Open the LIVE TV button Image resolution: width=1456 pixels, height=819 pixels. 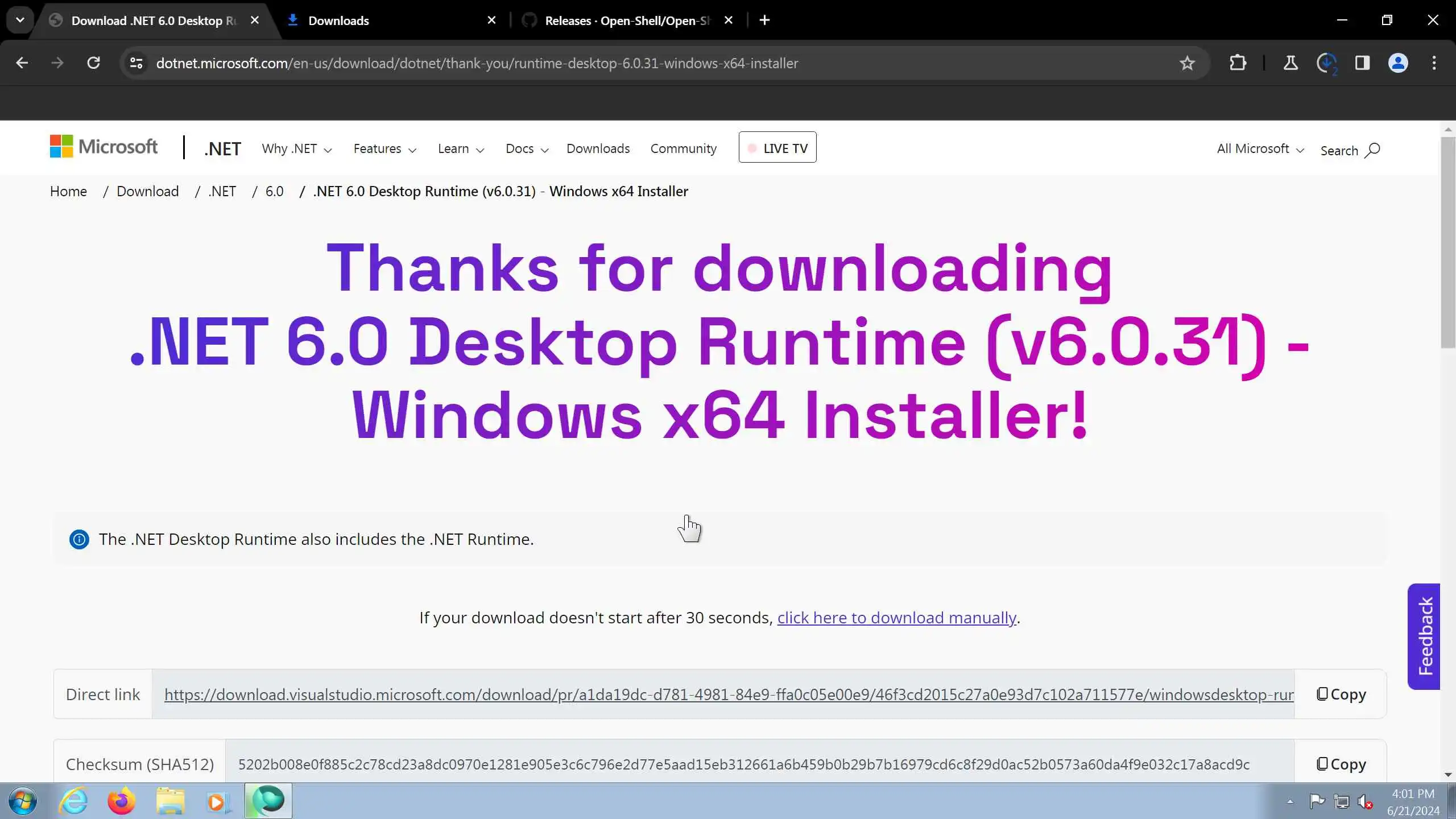(777, 148)
